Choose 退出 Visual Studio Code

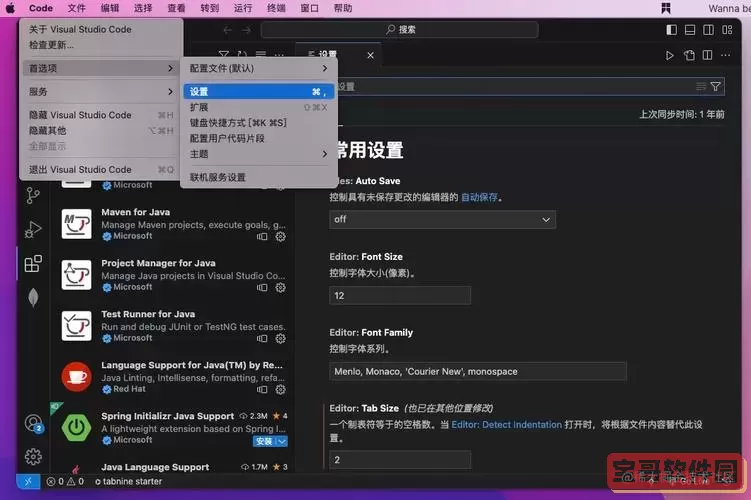[101, 170]
